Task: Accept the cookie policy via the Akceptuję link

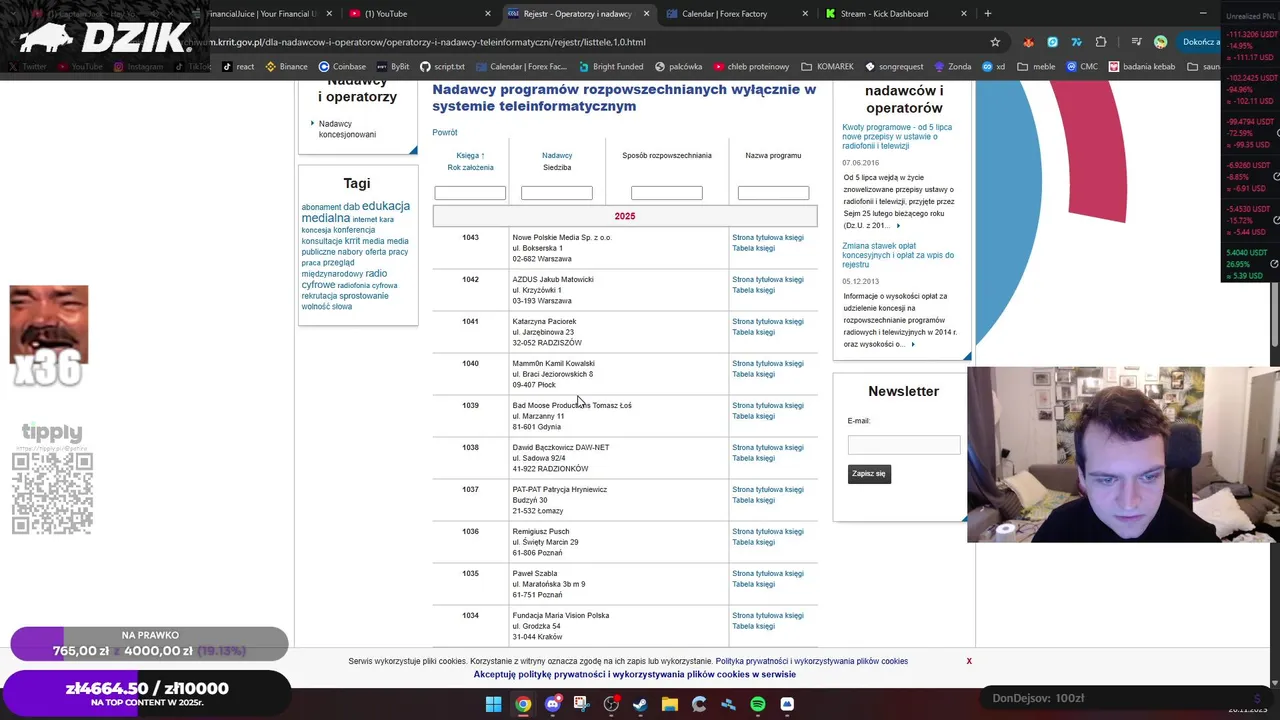Action: tap(635, 675)
